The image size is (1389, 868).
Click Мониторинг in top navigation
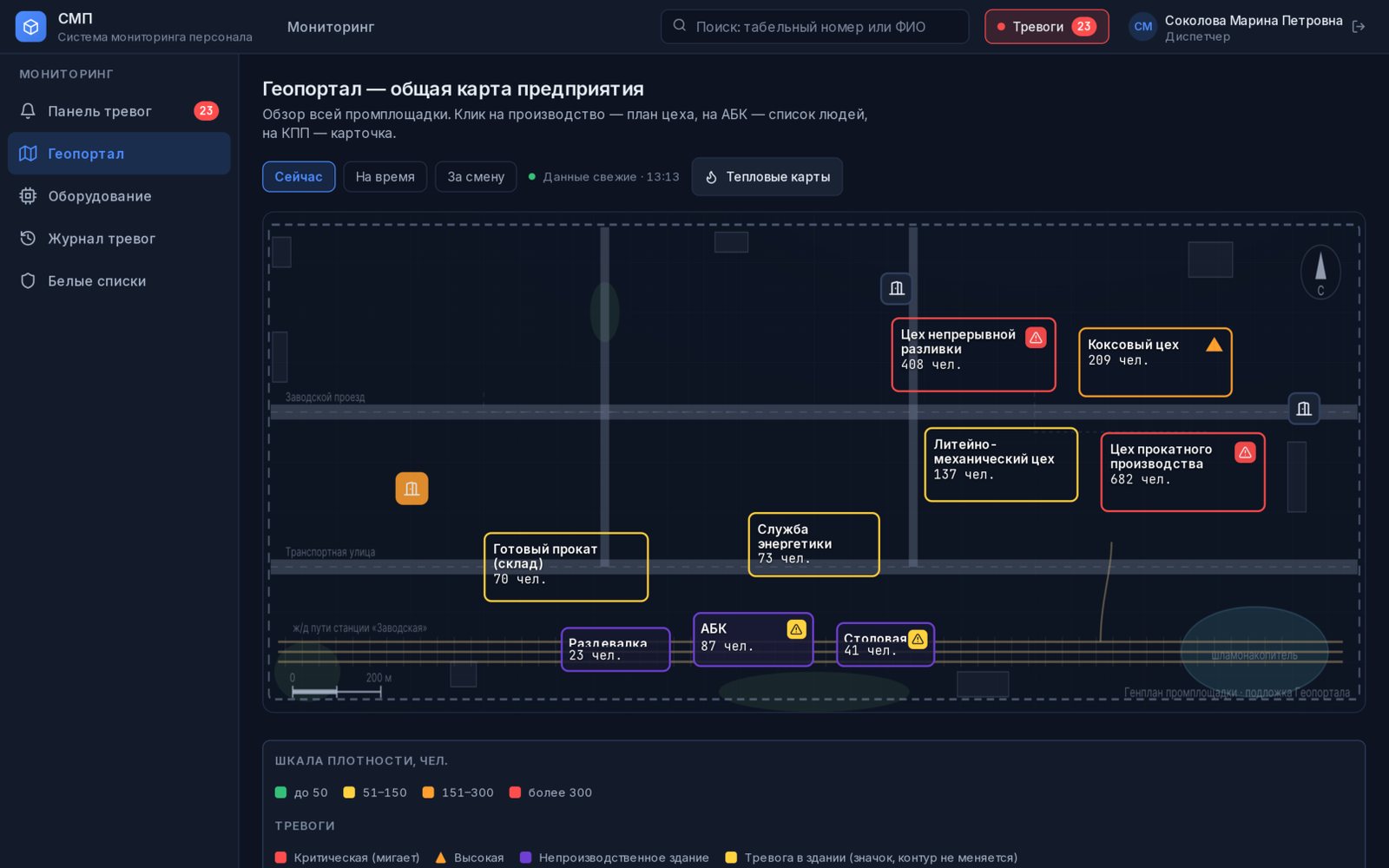[x=331, y=27]
